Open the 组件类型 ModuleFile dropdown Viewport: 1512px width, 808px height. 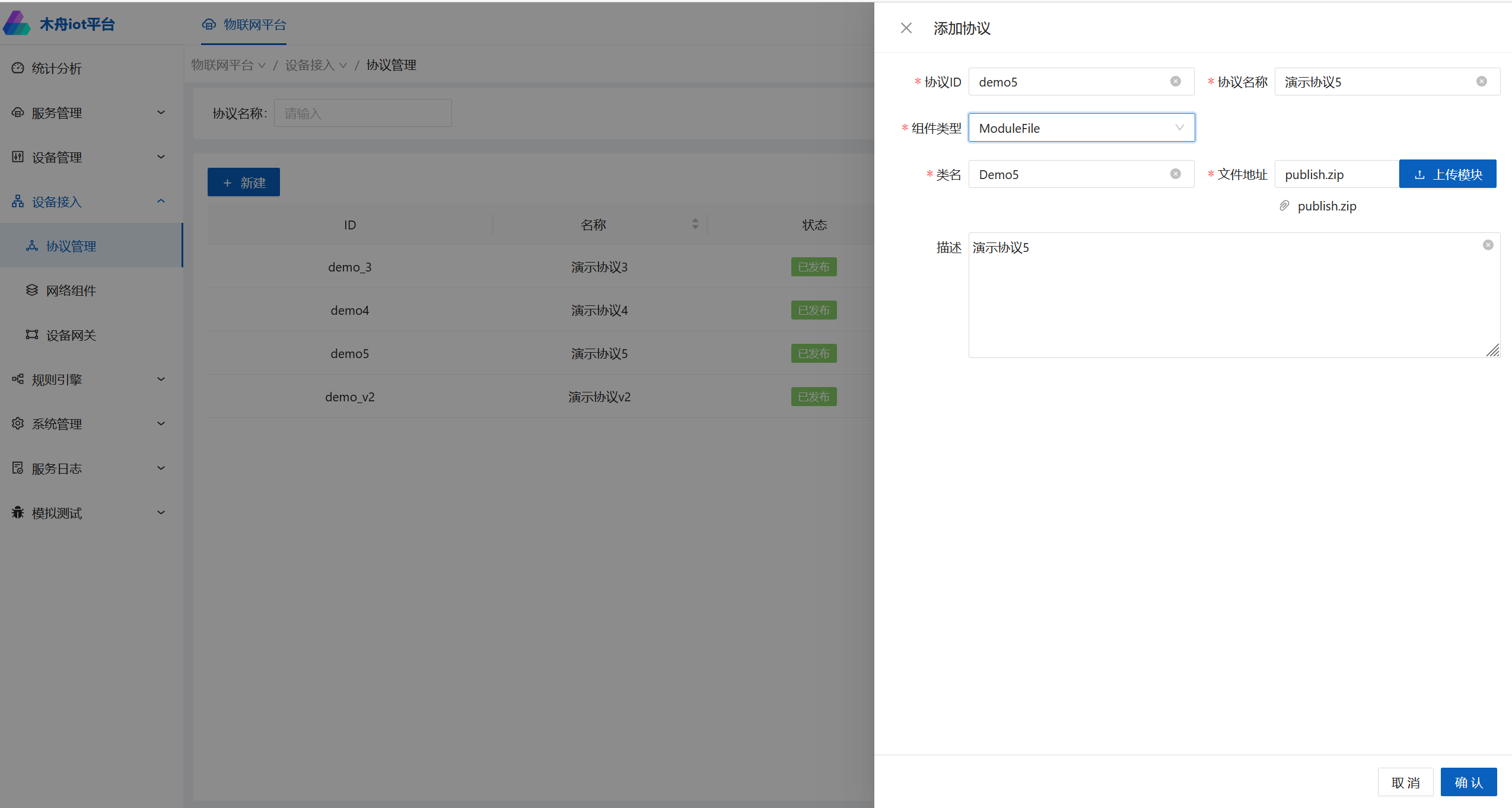[x=1081, y=128]
